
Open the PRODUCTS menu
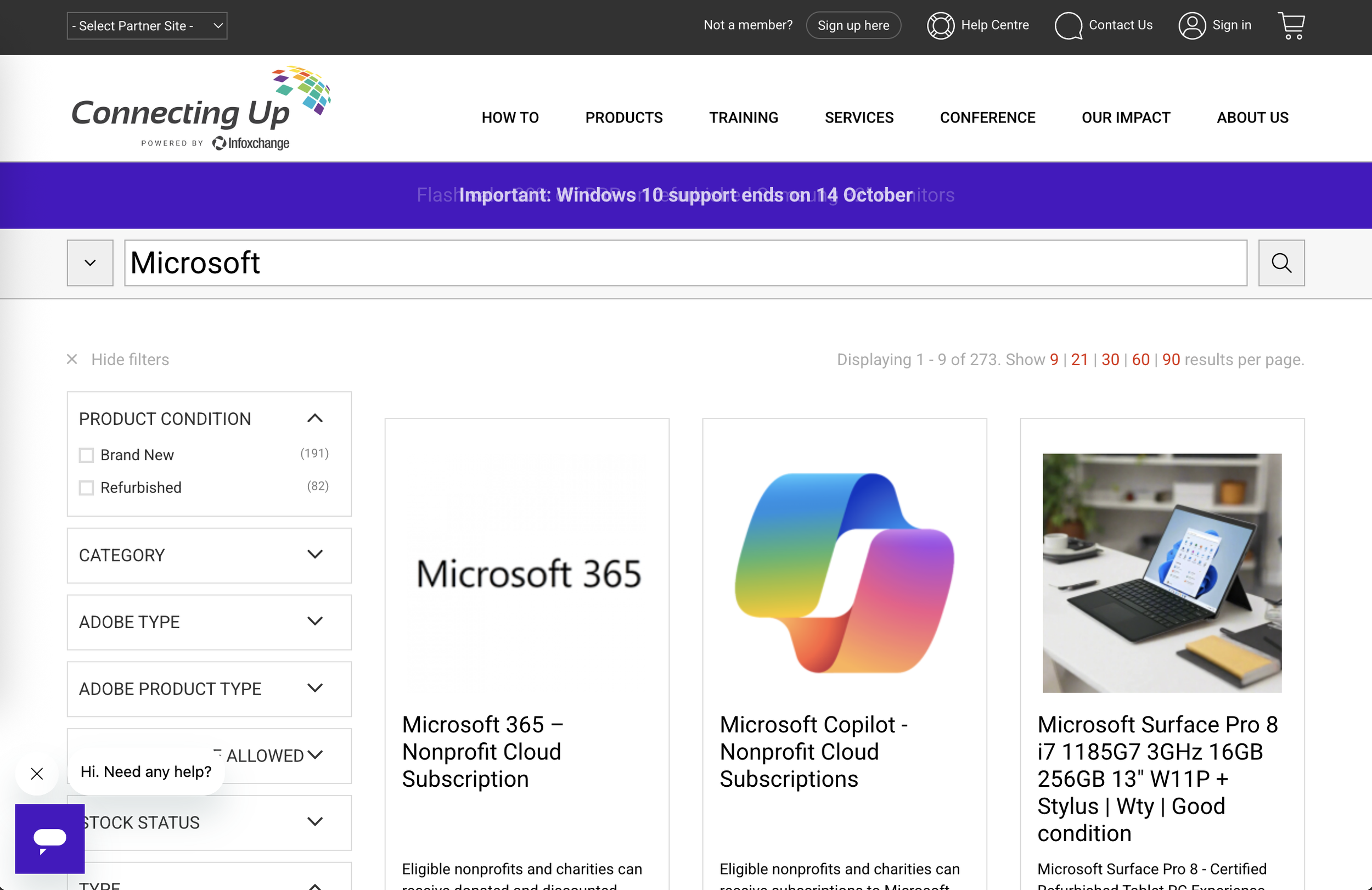point(624,117)
